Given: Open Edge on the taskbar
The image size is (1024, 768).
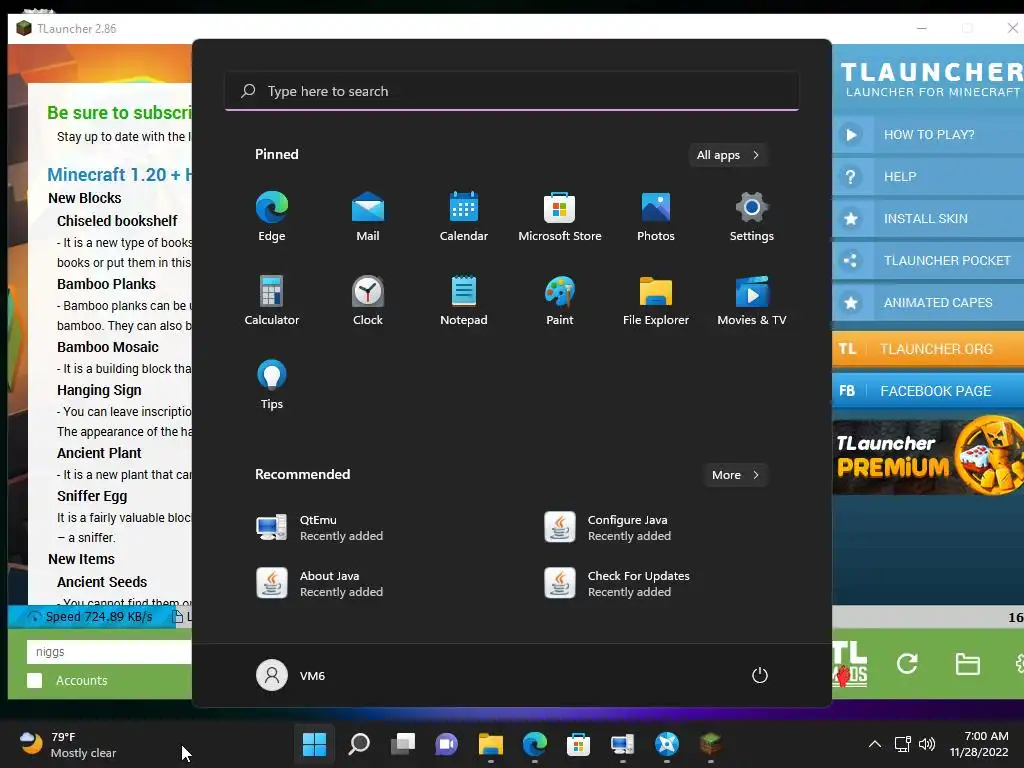Looking at the screenshot, I should point(534,744).
